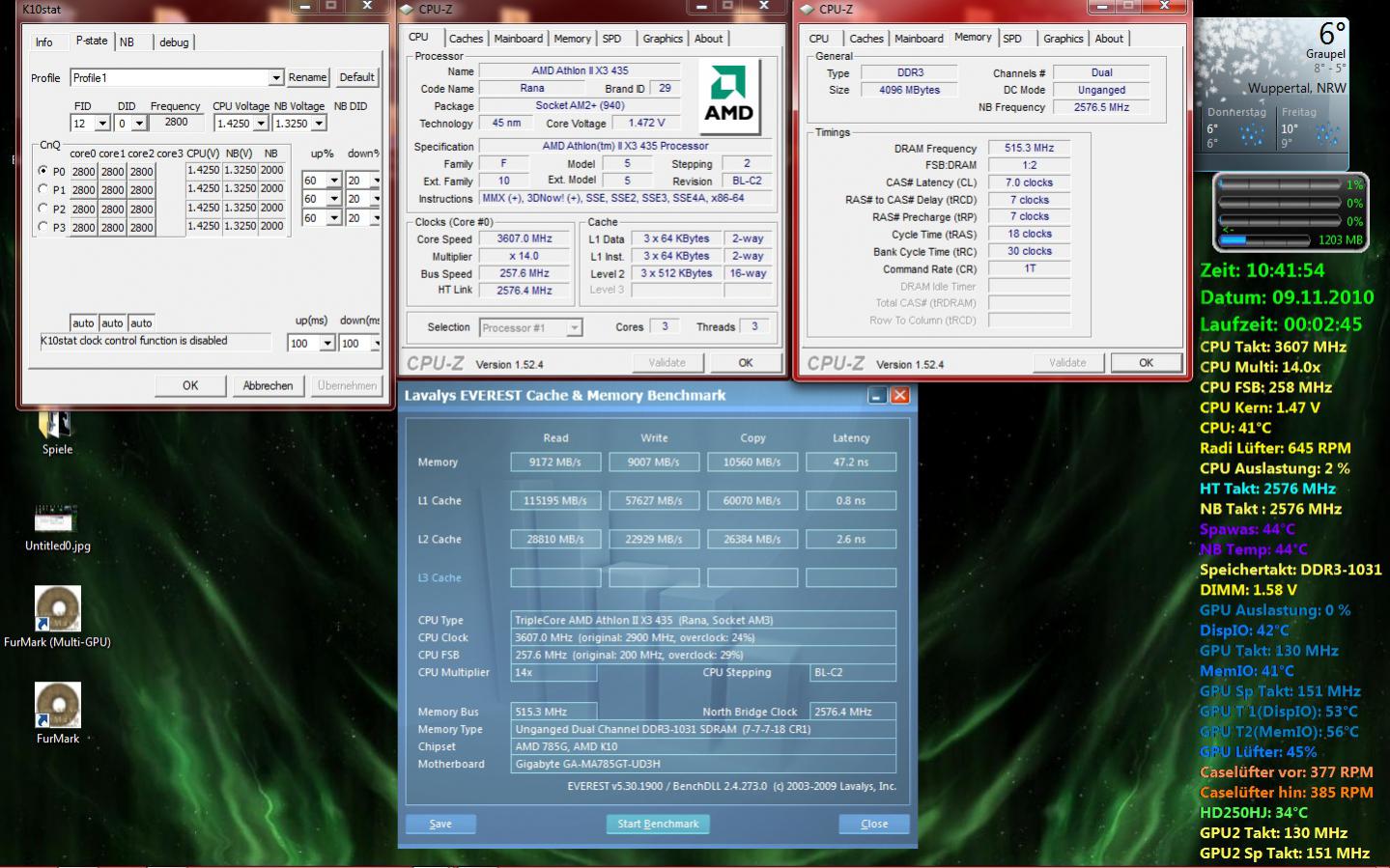Click NB Frequency value 2576.5 MHz

tap(1101, 107)
